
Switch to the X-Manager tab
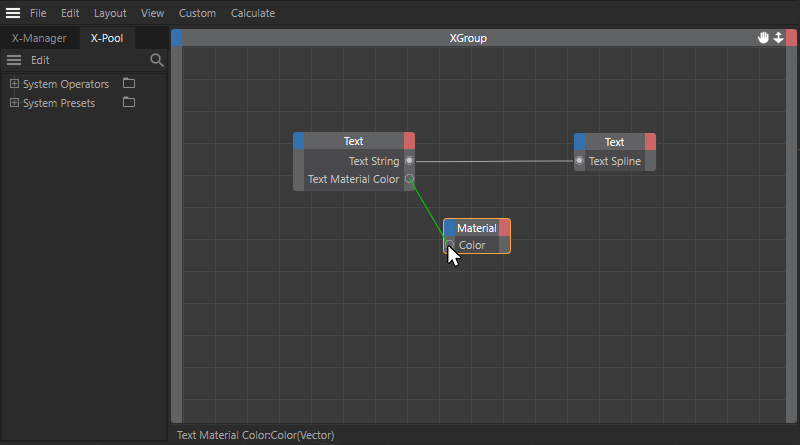point(39,38)
